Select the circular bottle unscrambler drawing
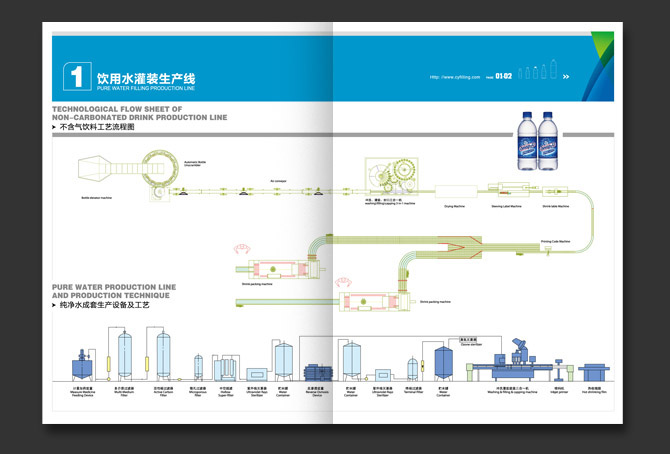This screenshot has width=670, height=454. [160, 168]
